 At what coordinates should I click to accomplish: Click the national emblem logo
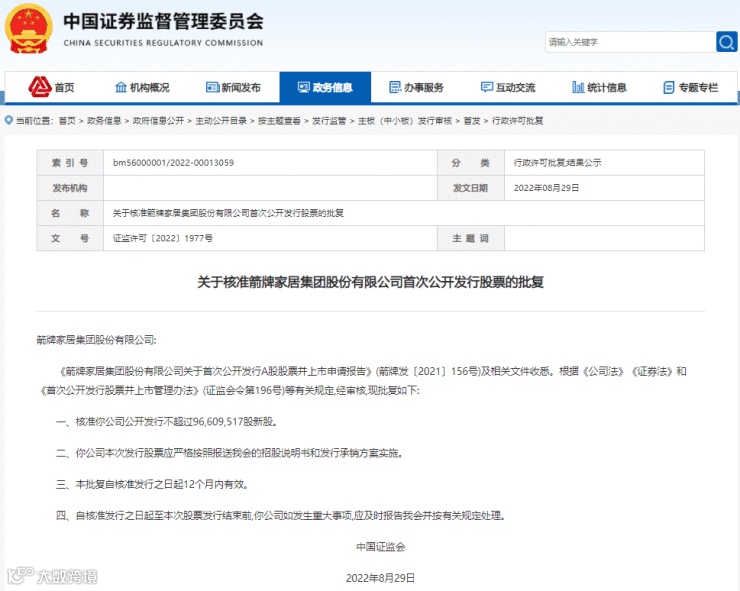pyautogui.click(x=28, y=29)
